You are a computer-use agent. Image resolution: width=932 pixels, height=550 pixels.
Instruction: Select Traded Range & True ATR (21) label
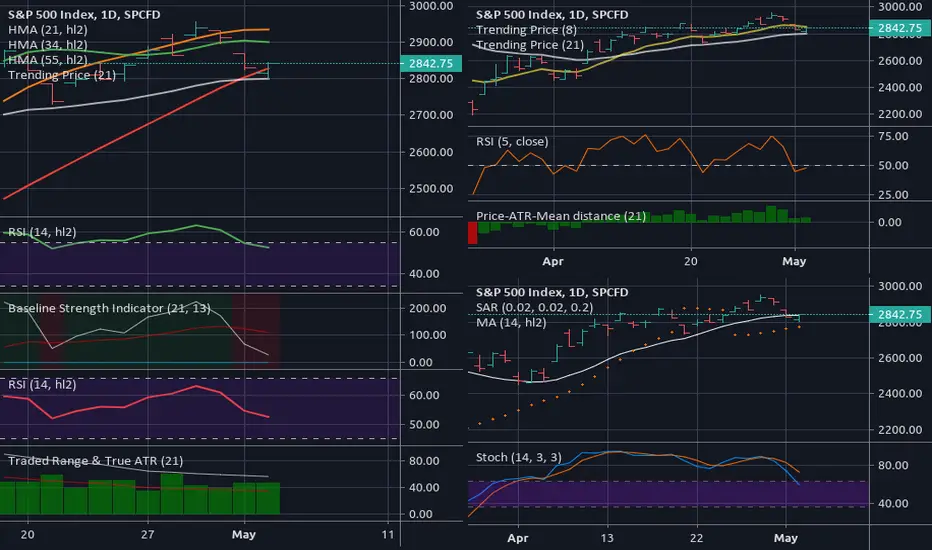pos(96,461)
